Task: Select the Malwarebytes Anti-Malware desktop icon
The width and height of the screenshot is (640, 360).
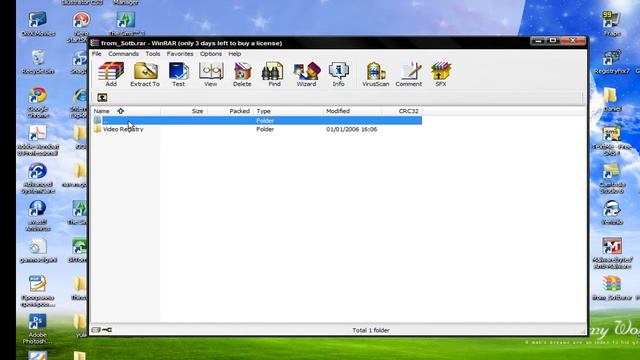Action: coord(612,253)
